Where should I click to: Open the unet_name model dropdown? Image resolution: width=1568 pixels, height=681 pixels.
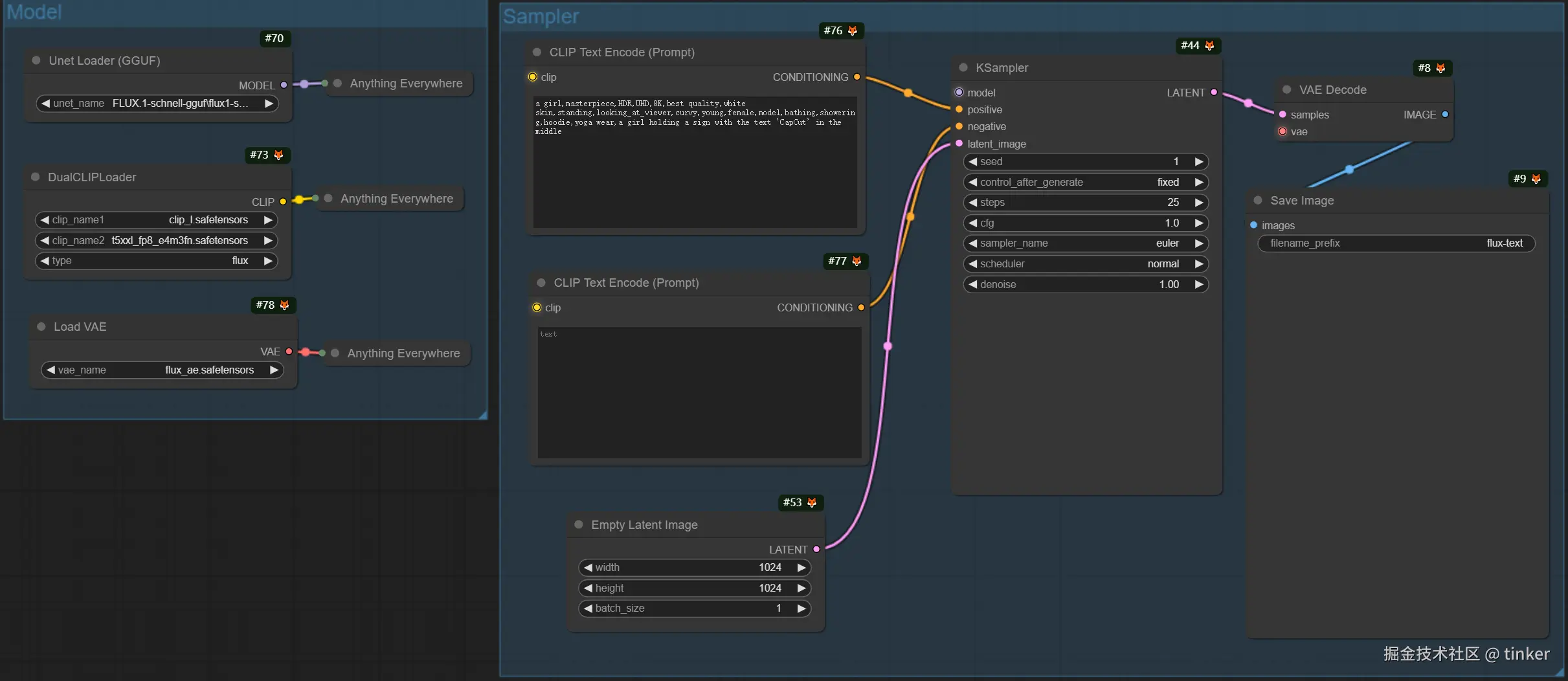point(157,104)
